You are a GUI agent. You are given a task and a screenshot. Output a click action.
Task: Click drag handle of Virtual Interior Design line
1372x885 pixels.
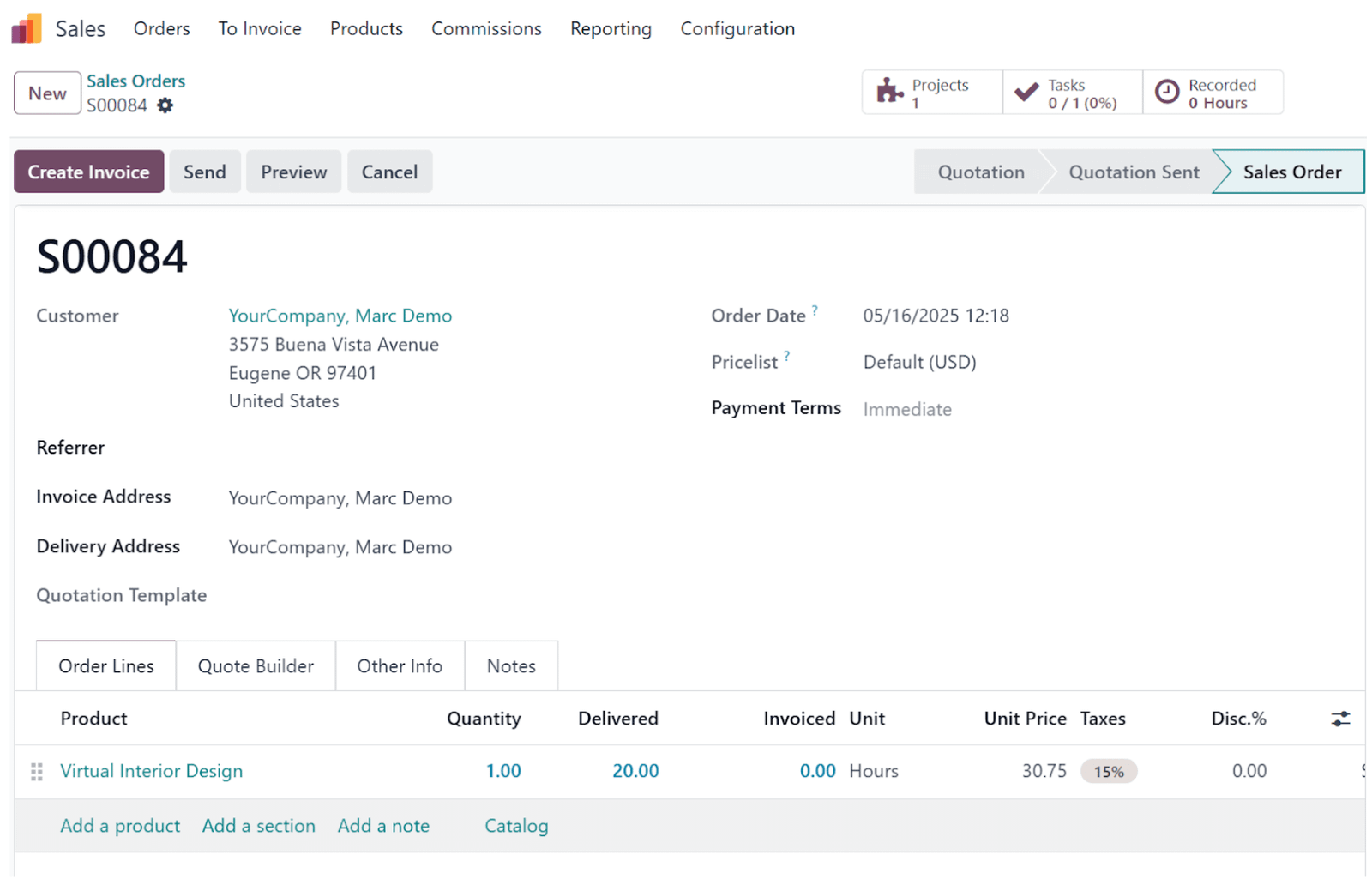coord(37,772)
